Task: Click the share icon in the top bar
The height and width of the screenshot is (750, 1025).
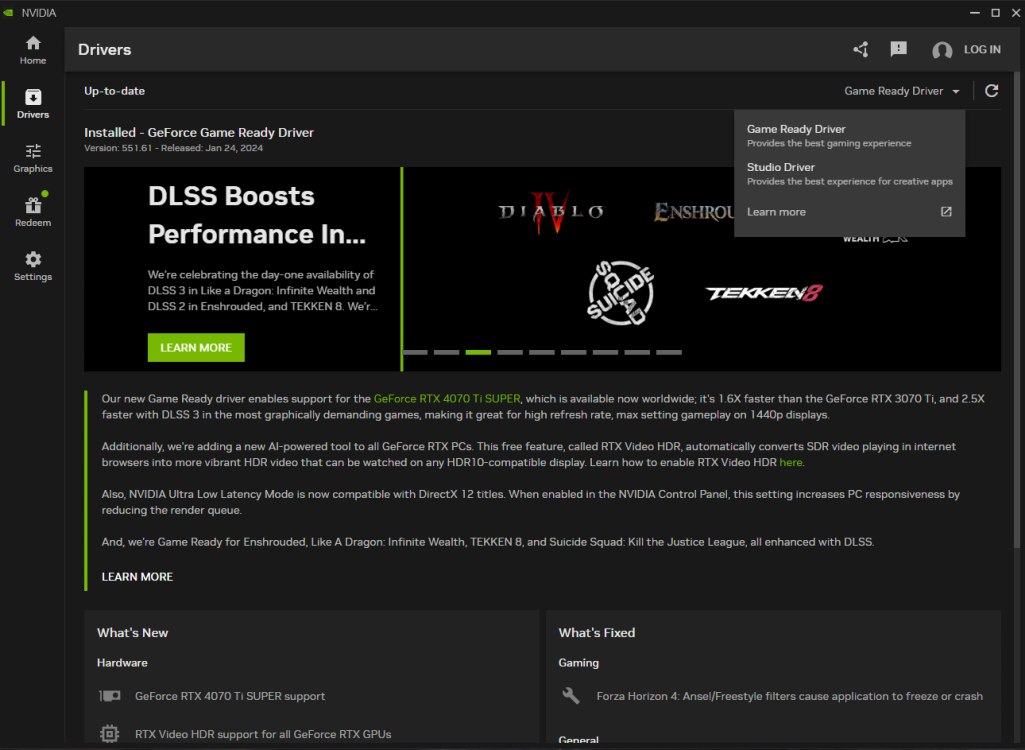Action: (859, 48)
